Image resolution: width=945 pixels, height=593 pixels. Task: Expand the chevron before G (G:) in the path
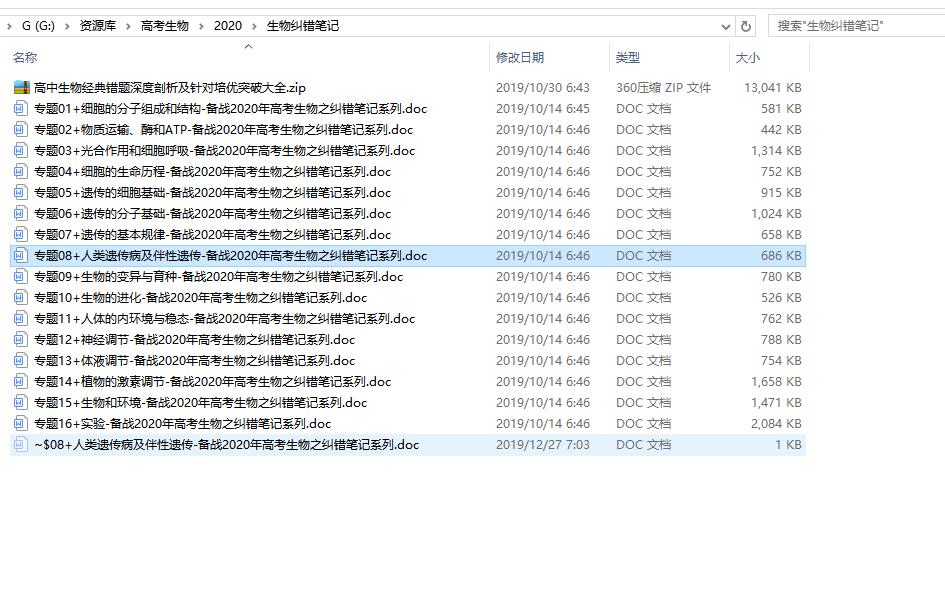(x=9, y=26)
